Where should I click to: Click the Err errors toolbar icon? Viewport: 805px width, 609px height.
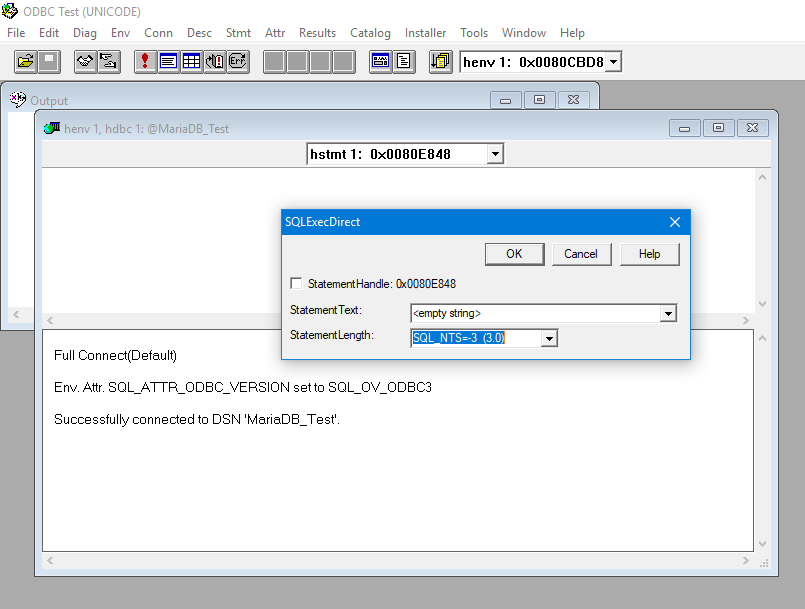tap(237, 62)
